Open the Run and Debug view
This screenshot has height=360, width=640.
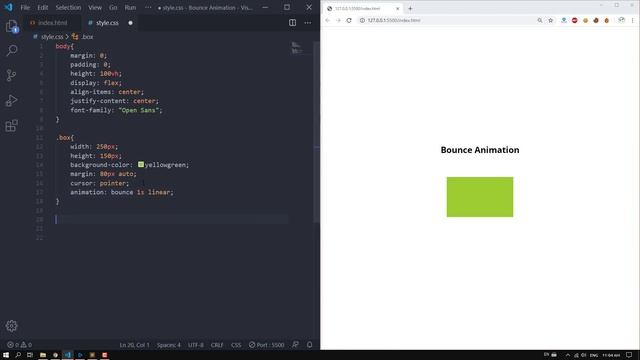[11, 100]
